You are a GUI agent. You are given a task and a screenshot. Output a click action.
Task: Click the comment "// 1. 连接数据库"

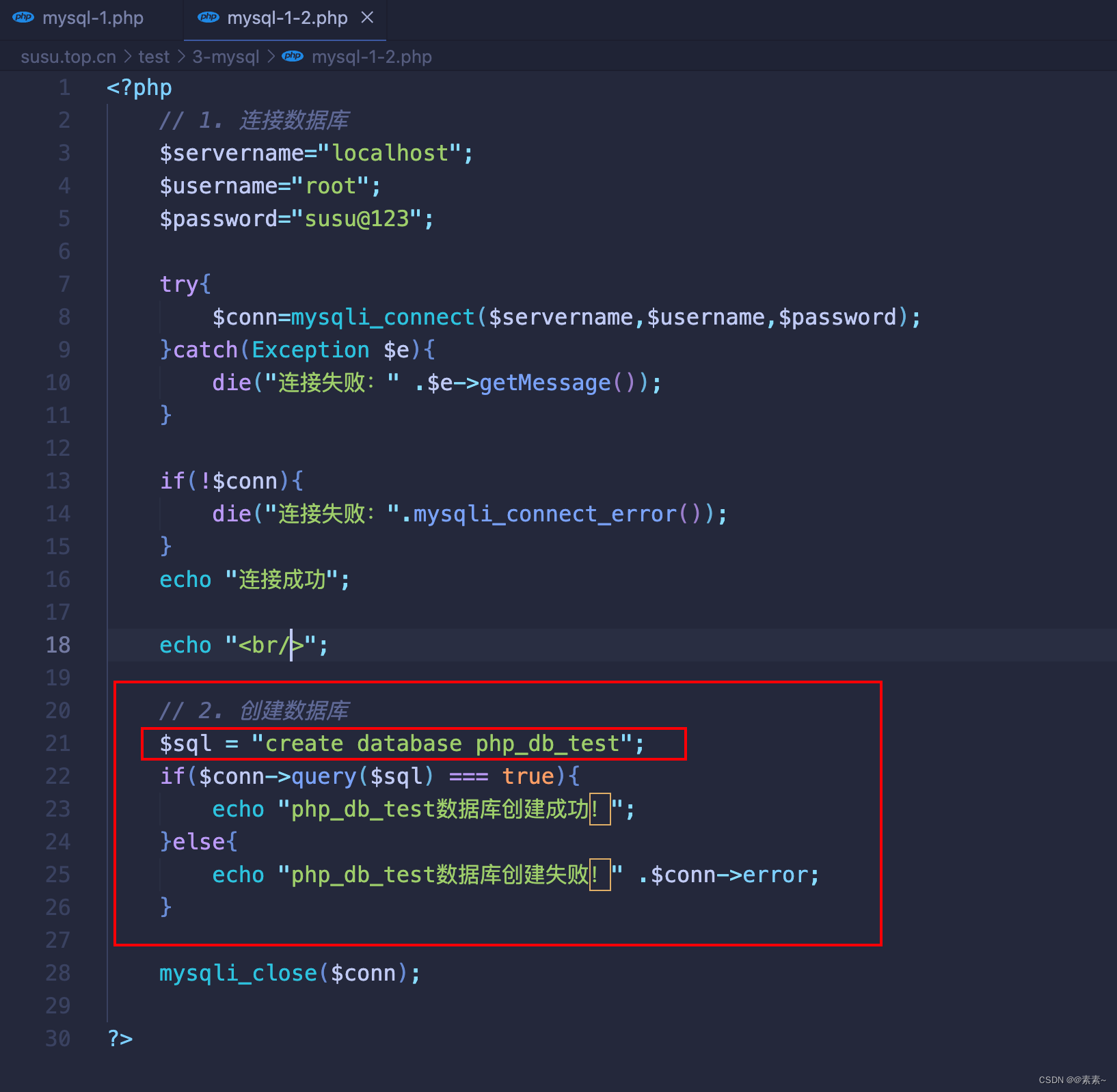pyautogui.click(x=254, y=120)
